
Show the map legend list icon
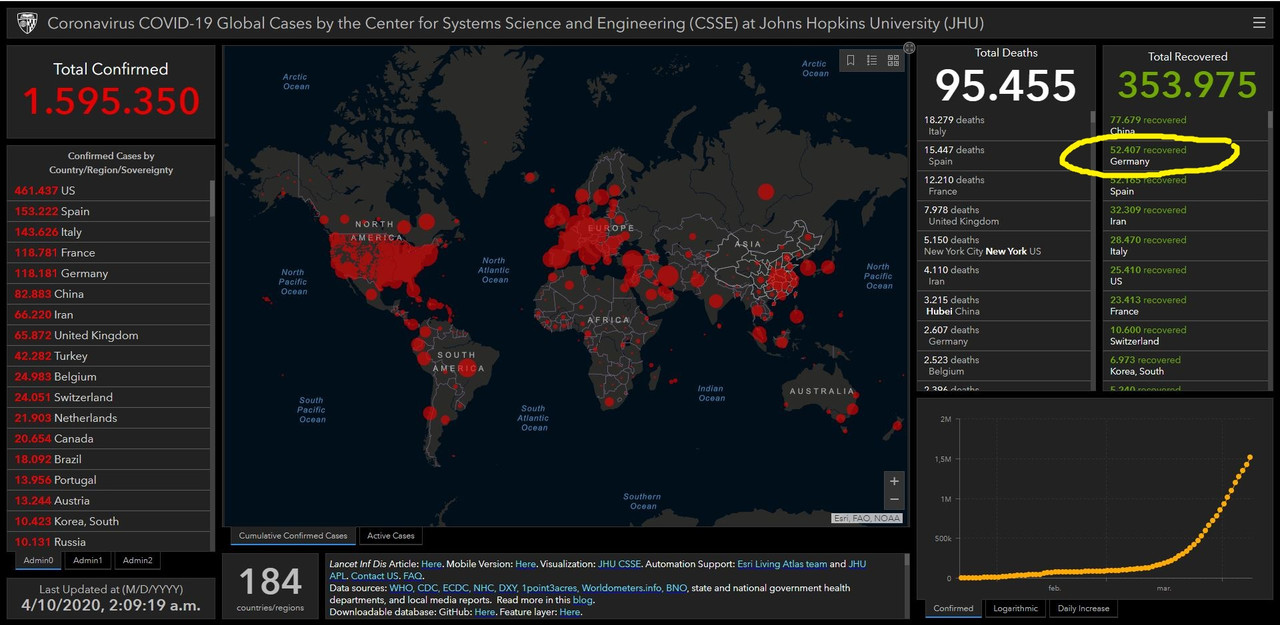click(x=872, y=61)
